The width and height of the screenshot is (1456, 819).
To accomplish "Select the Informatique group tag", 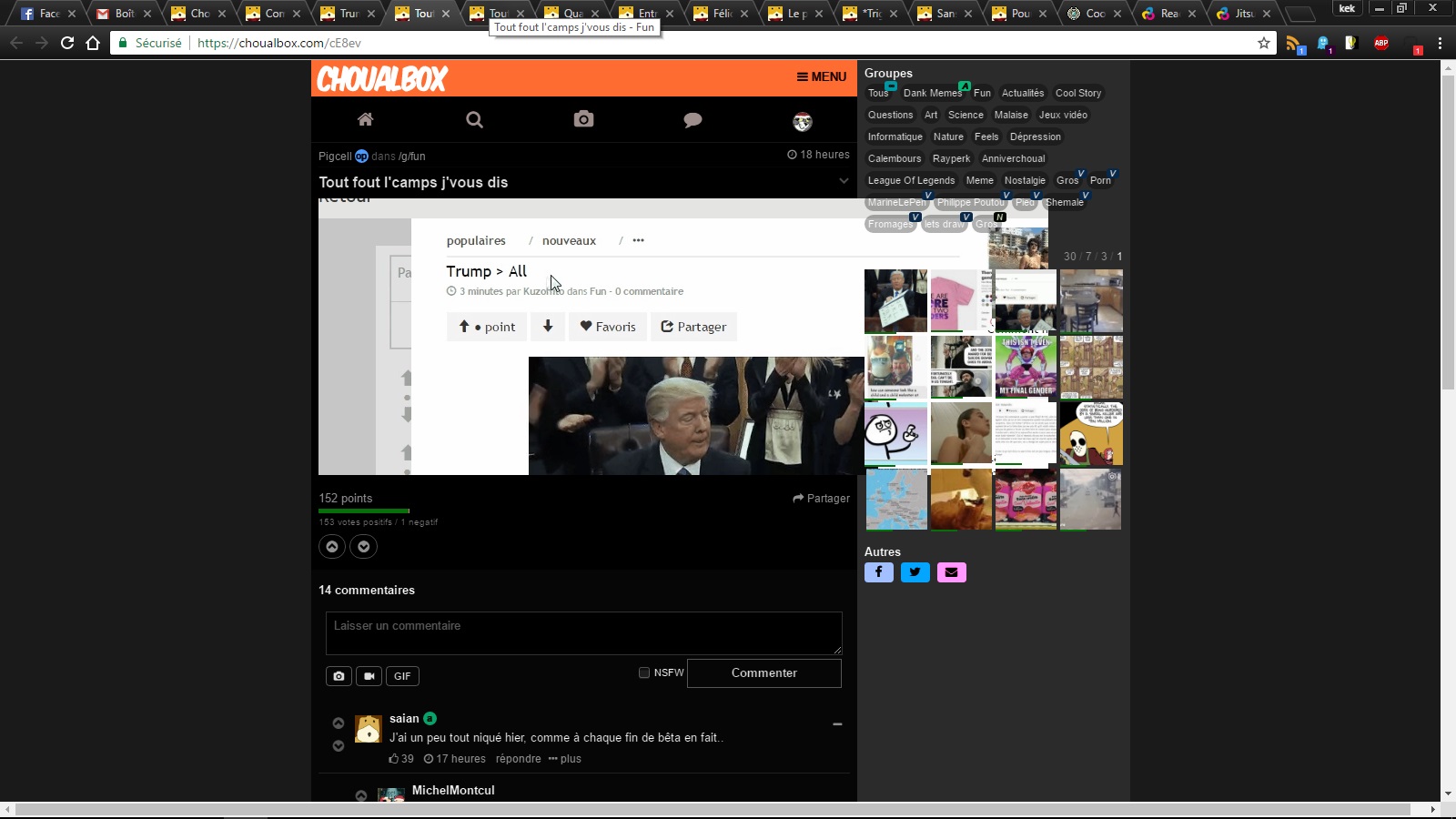I will pos(895,136).
